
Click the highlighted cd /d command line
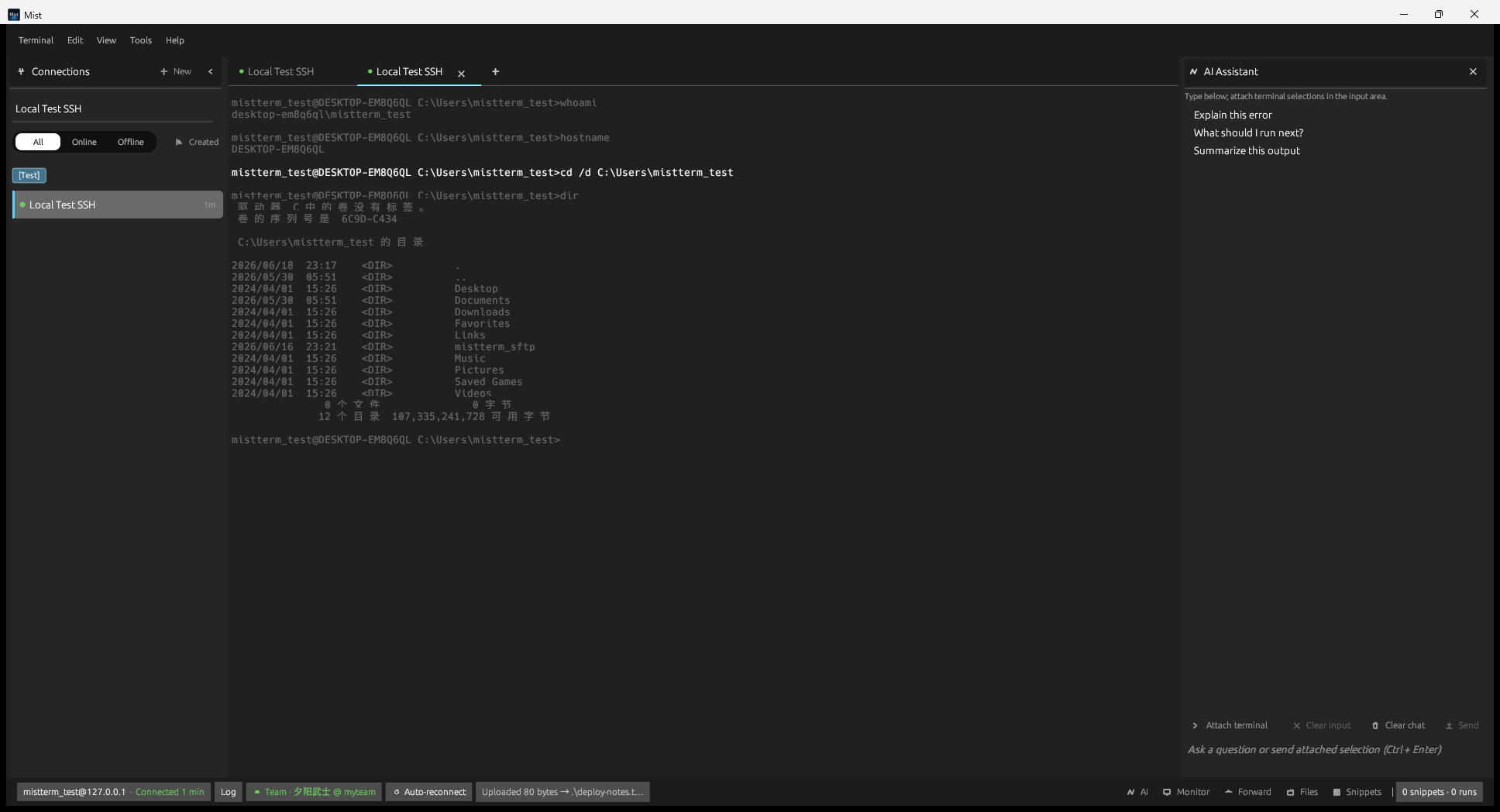click(x=482, y=173)
